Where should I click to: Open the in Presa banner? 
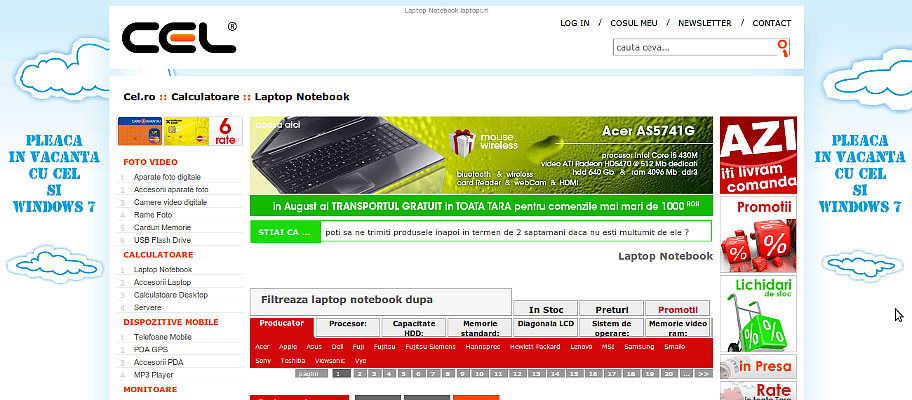[x=758, y=366]
